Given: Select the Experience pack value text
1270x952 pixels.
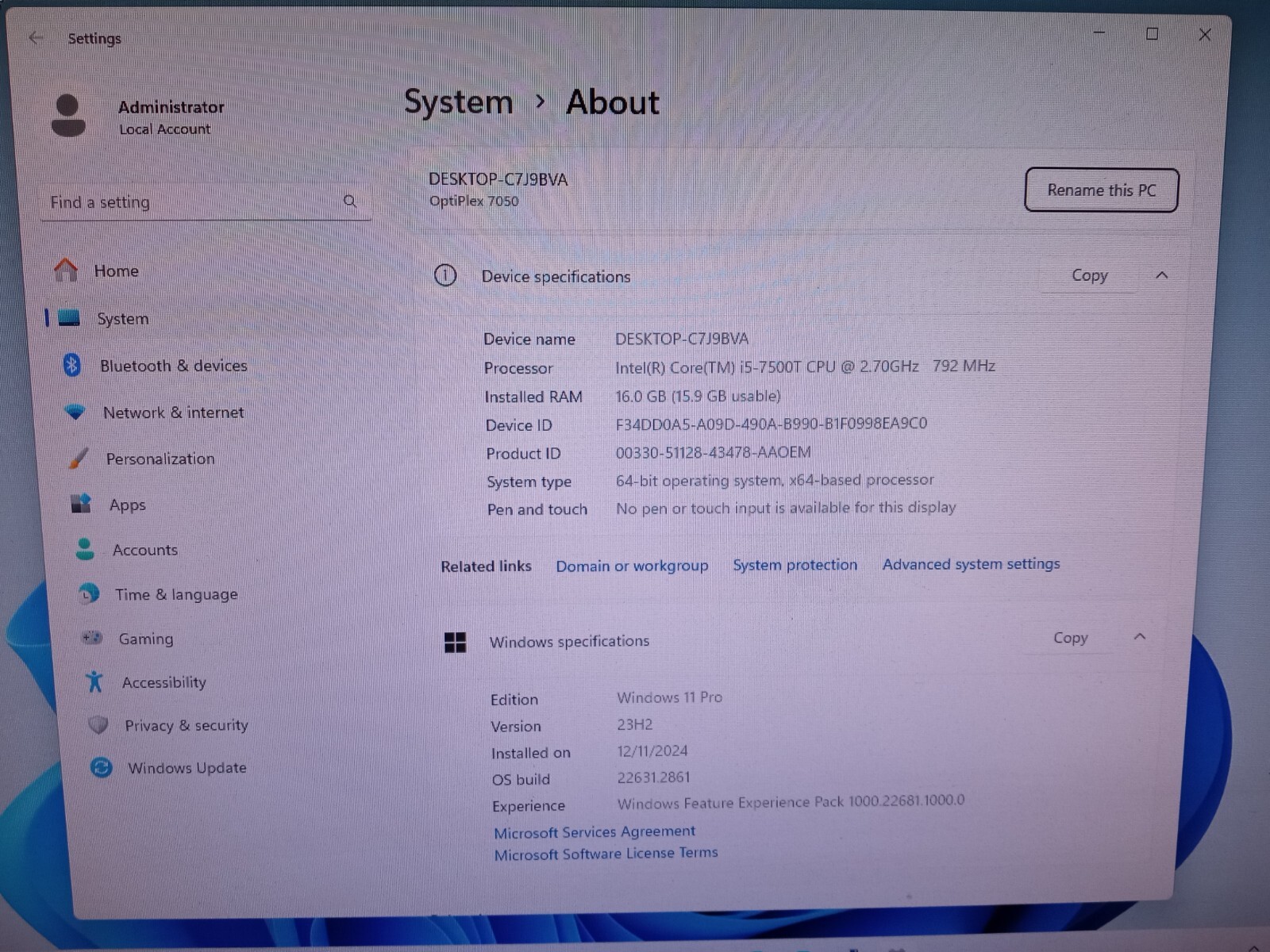Looking at the screenshot, I should click(x=791, y=802).
